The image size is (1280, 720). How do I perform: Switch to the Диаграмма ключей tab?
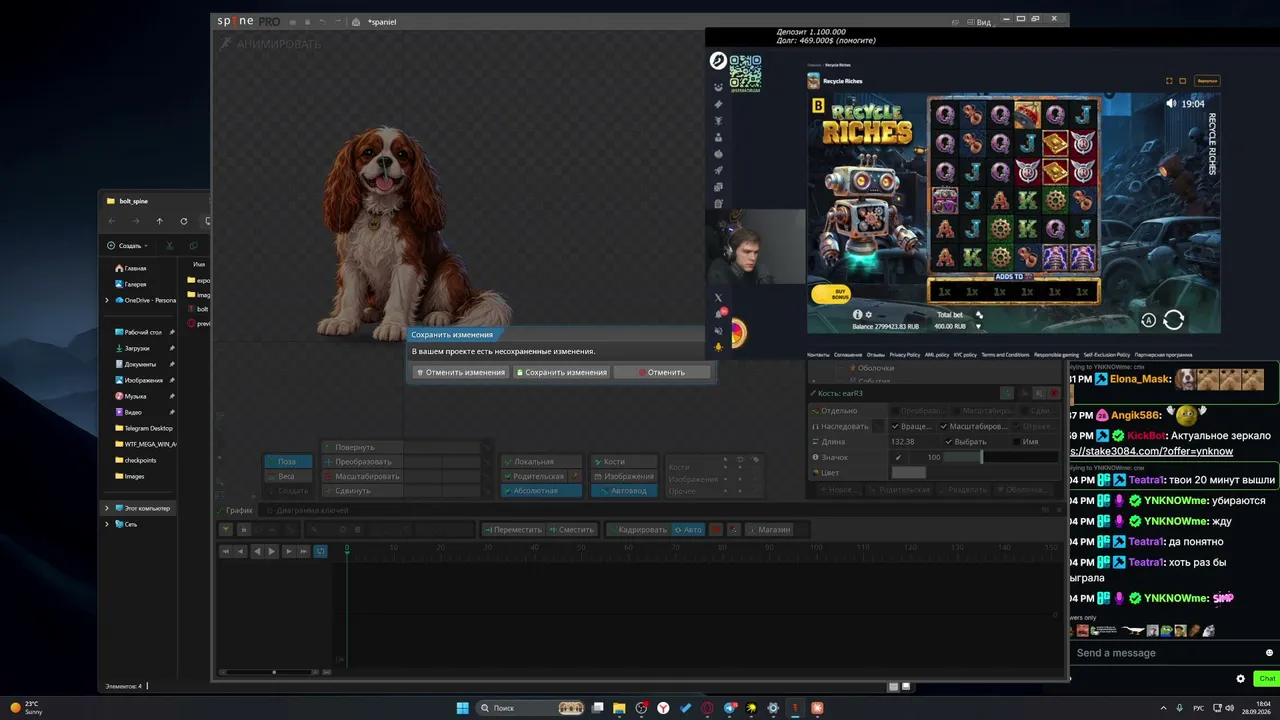pyautogui.click(x=312, y=510)
